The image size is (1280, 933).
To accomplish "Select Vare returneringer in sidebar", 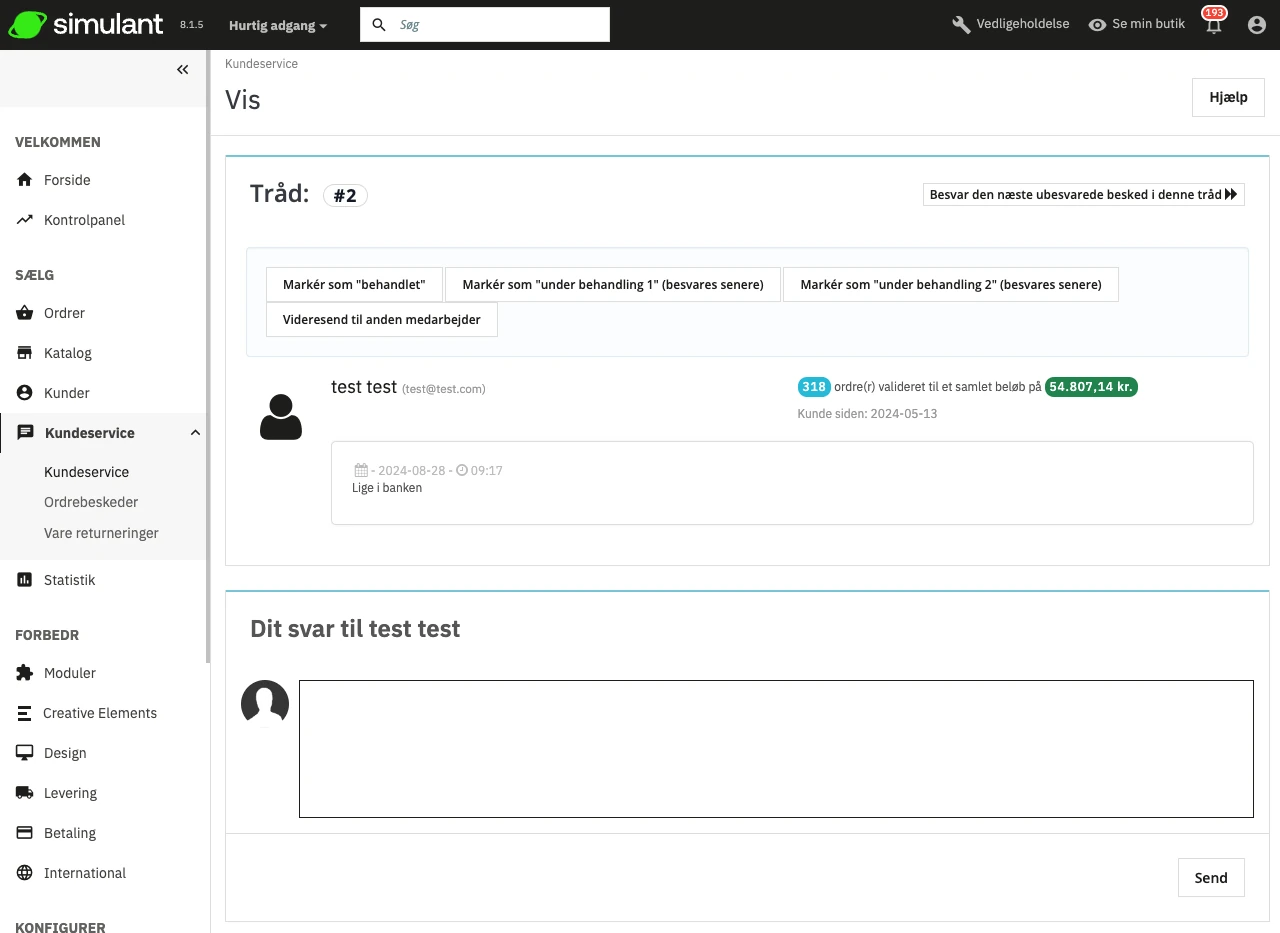I will (x=101, y=533).
